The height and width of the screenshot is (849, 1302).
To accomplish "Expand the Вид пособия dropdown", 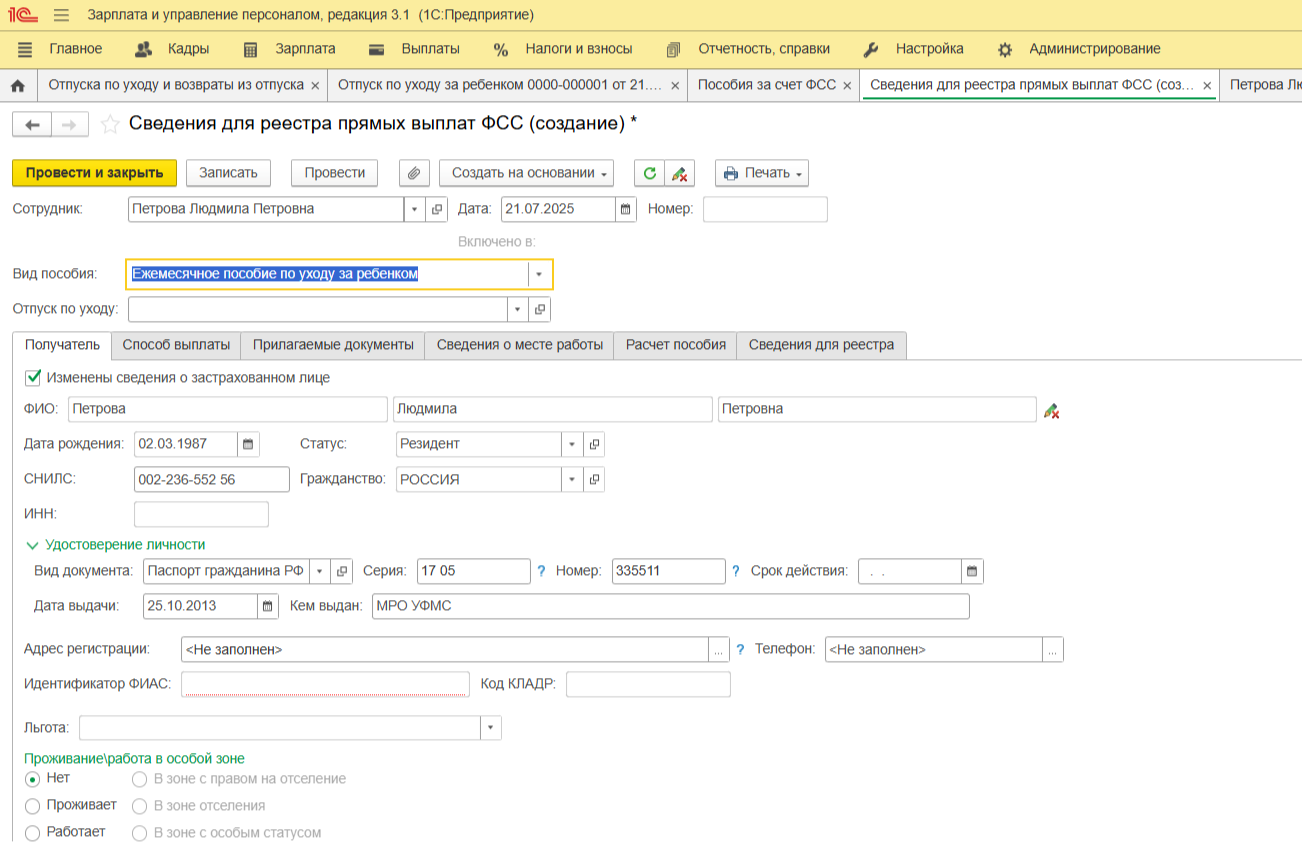I will (539, 274).
